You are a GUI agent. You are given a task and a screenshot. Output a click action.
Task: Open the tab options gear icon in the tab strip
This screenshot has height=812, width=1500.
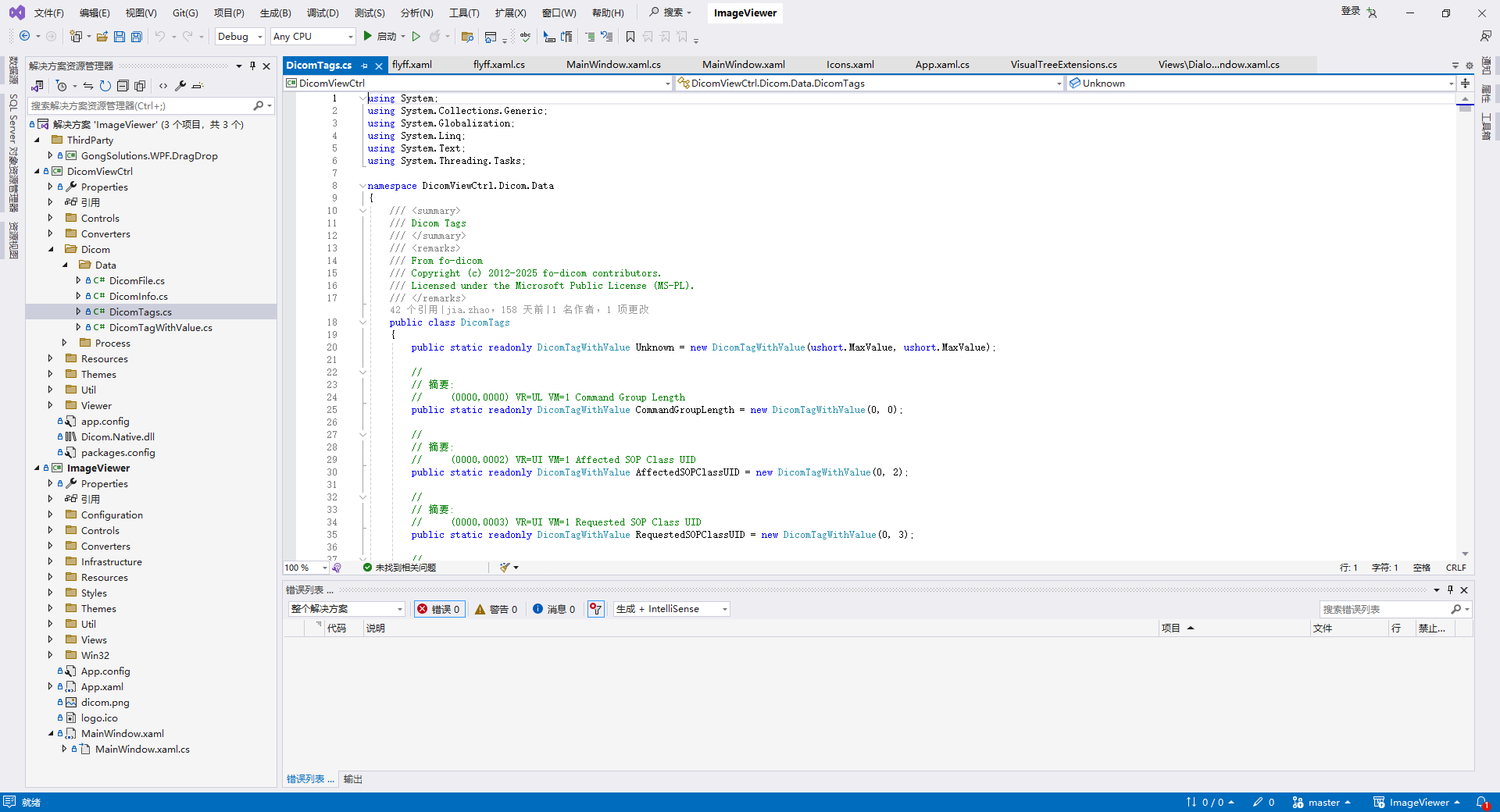click(x=1469, y=66)
